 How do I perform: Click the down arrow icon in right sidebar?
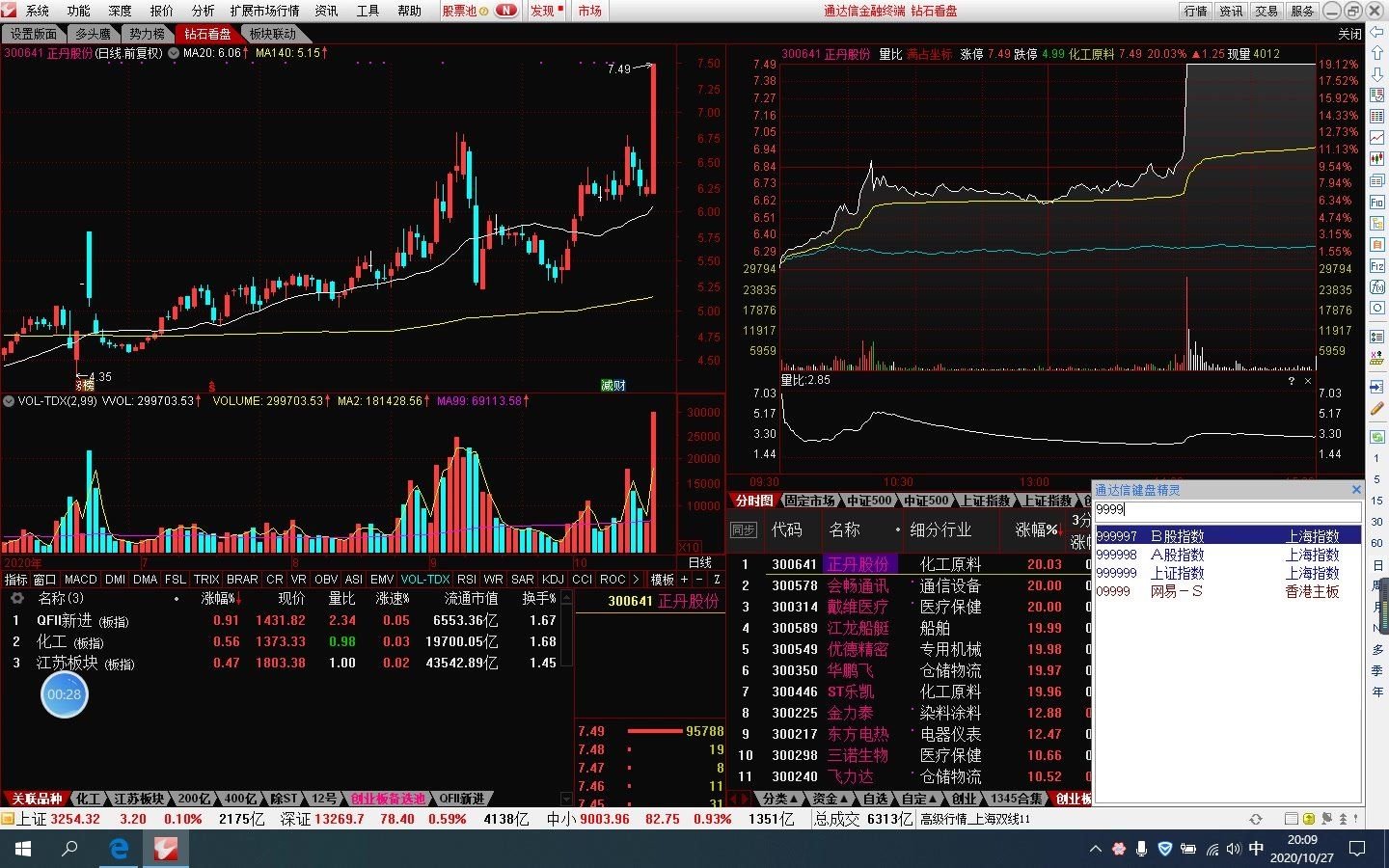[x=1376, y=74]
